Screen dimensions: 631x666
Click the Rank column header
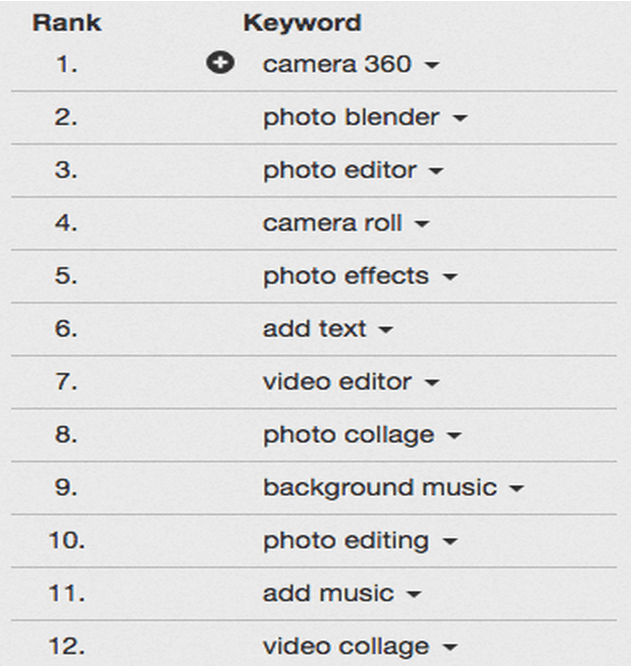[x=65, y=22]
